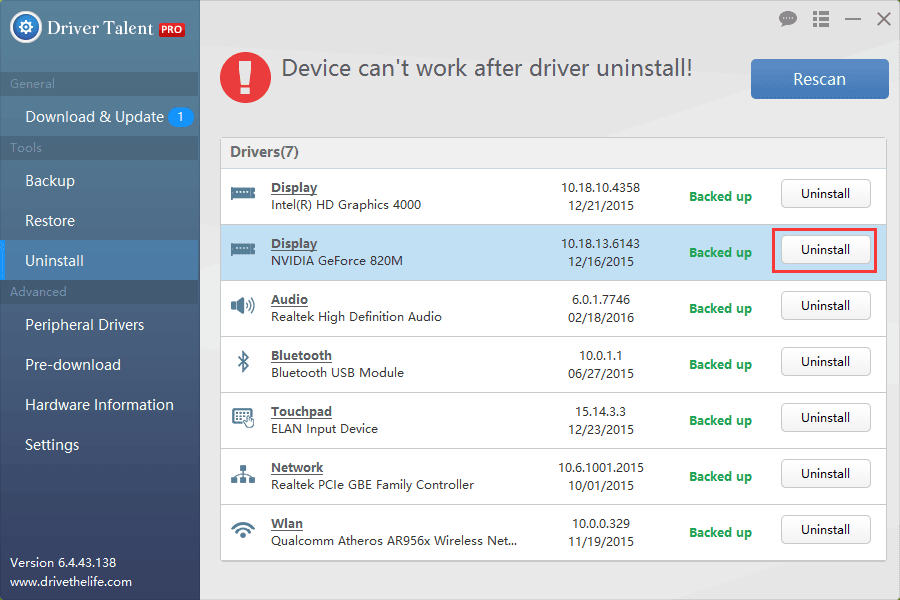
Task: Open Settings in the sidebar
Action: (99, 445)
